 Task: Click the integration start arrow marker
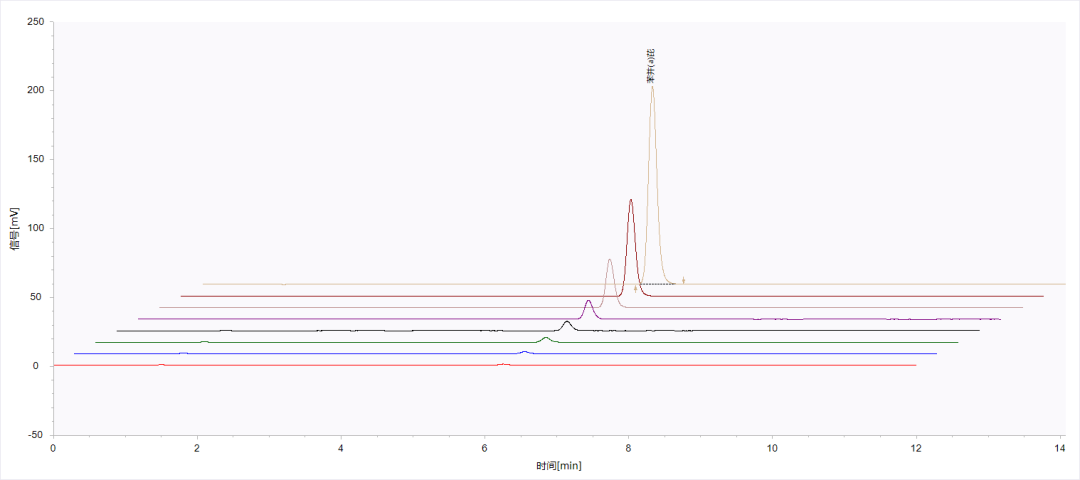pos(635,289)
